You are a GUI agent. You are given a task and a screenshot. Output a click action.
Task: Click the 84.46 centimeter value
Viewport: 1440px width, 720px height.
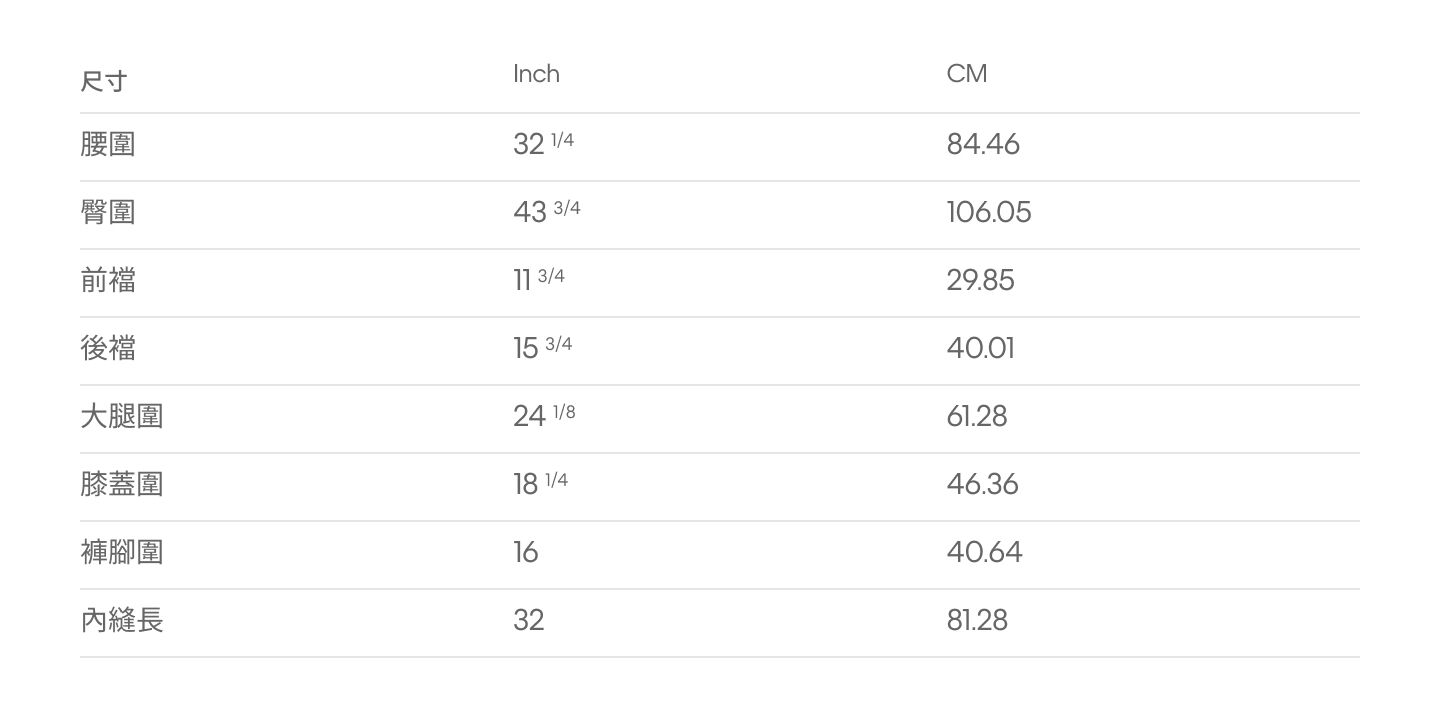(x=983, y=145)
